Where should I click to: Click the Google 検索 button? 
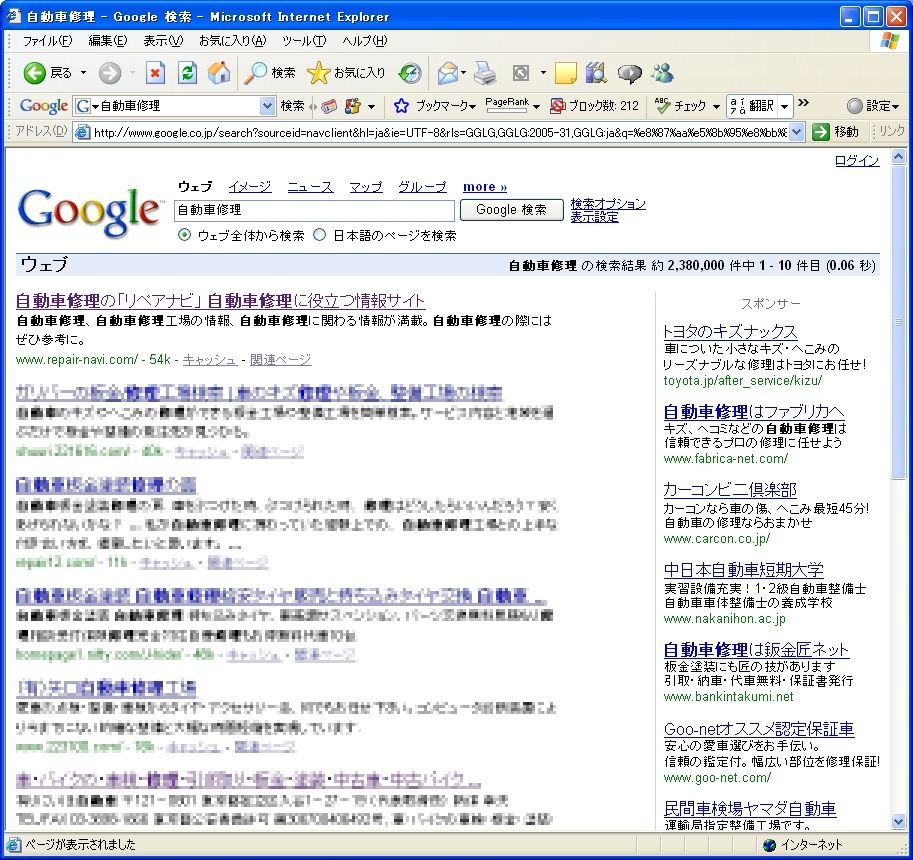511,210
